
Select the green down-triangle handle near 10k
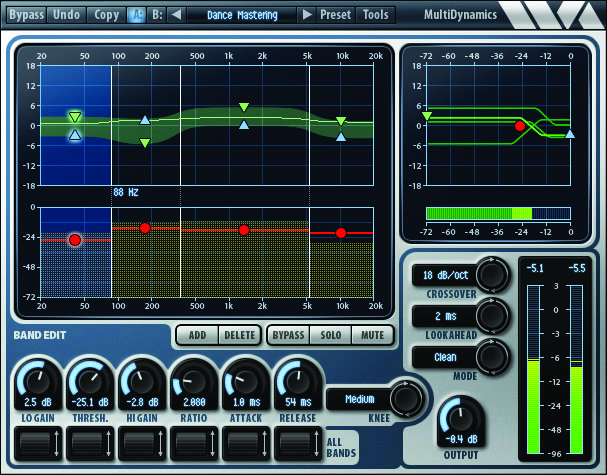341,121
